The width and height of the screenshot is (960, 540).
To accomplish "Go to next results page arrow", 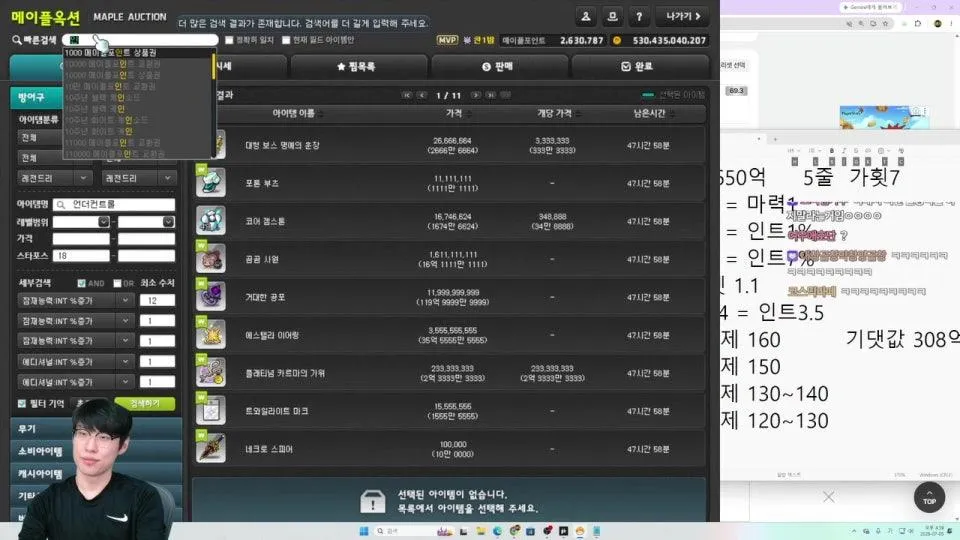I will 476,95.
